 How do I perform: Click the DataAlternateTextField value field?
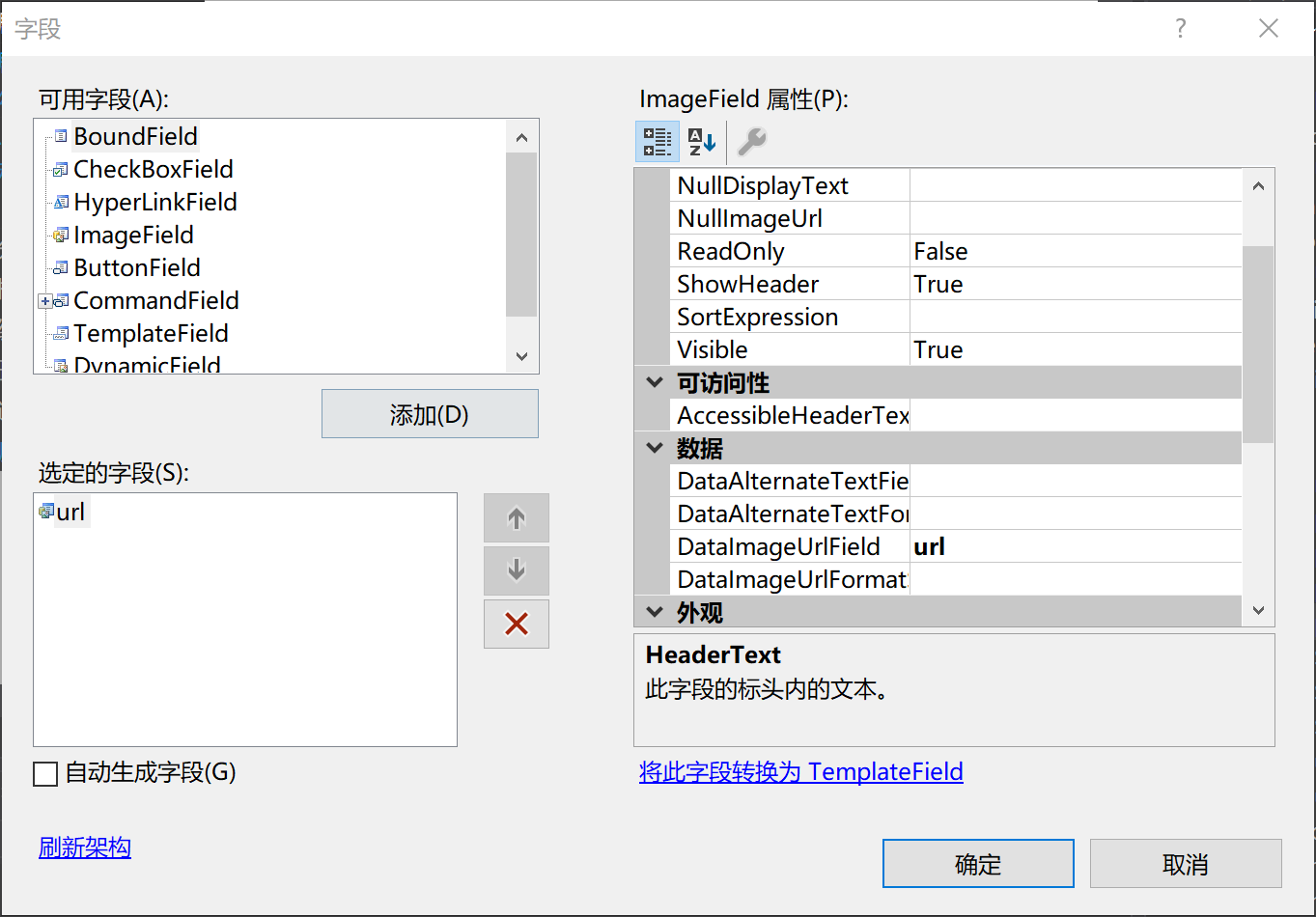(1076, 481)
